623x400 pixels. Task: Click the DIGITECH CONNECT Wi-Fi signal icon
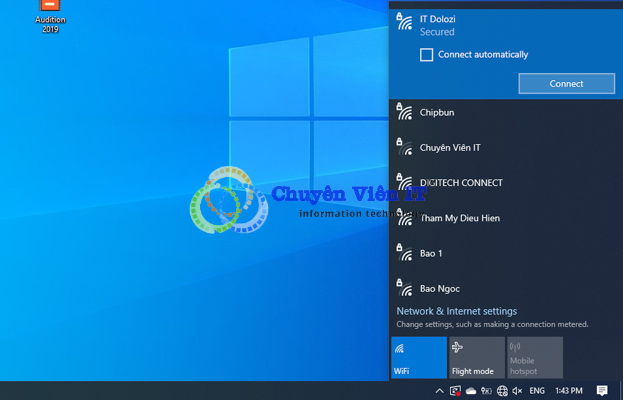[x=404, y=183]
